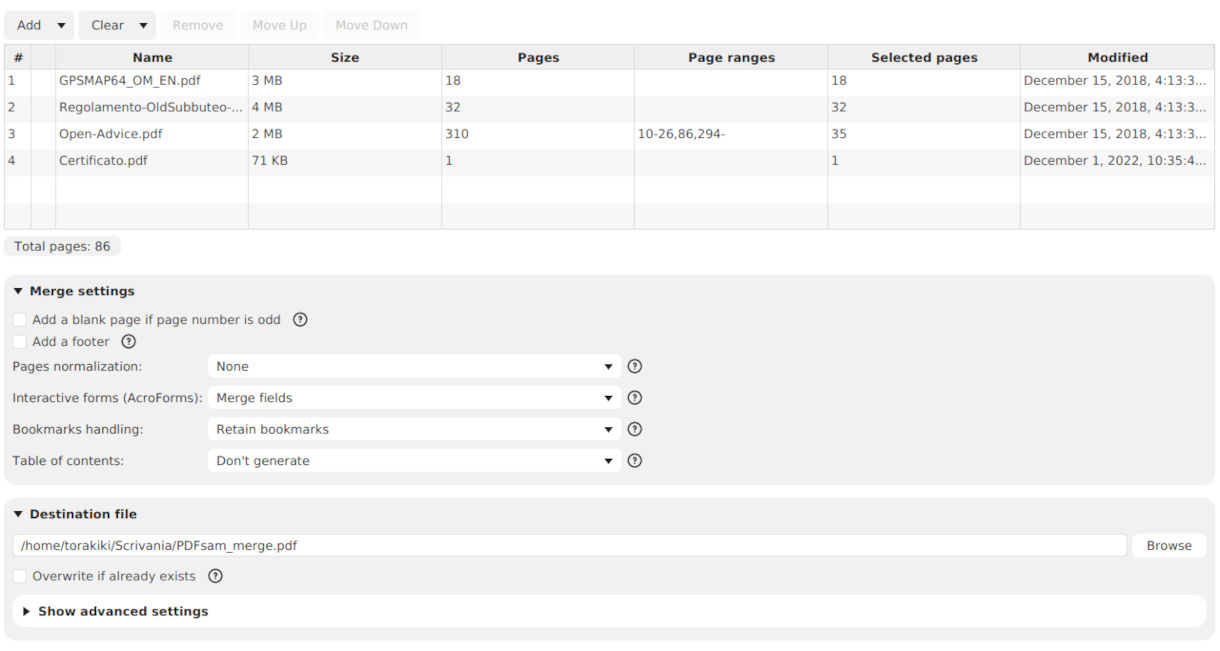Enable 'Overwrite if already exists'
Viewport: 1220px width, 651px height.
(x=19, y=576)
